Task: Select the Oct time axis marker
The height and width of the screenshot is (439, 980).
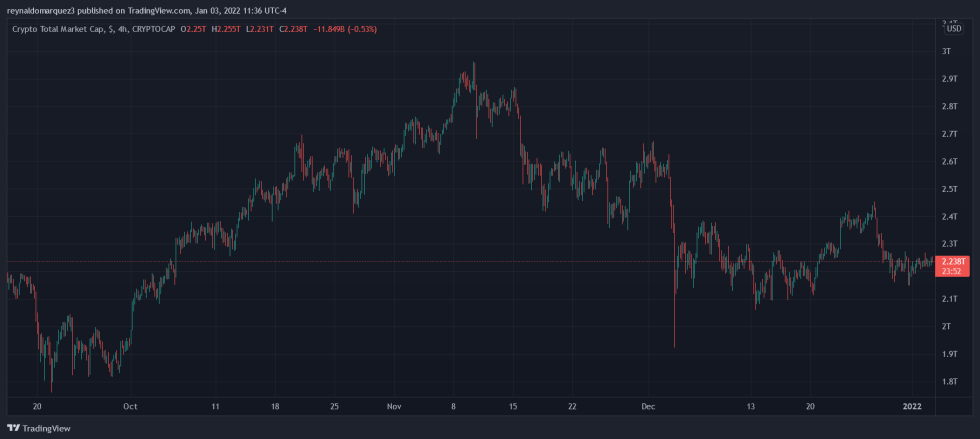Action: tap(128, 407)
